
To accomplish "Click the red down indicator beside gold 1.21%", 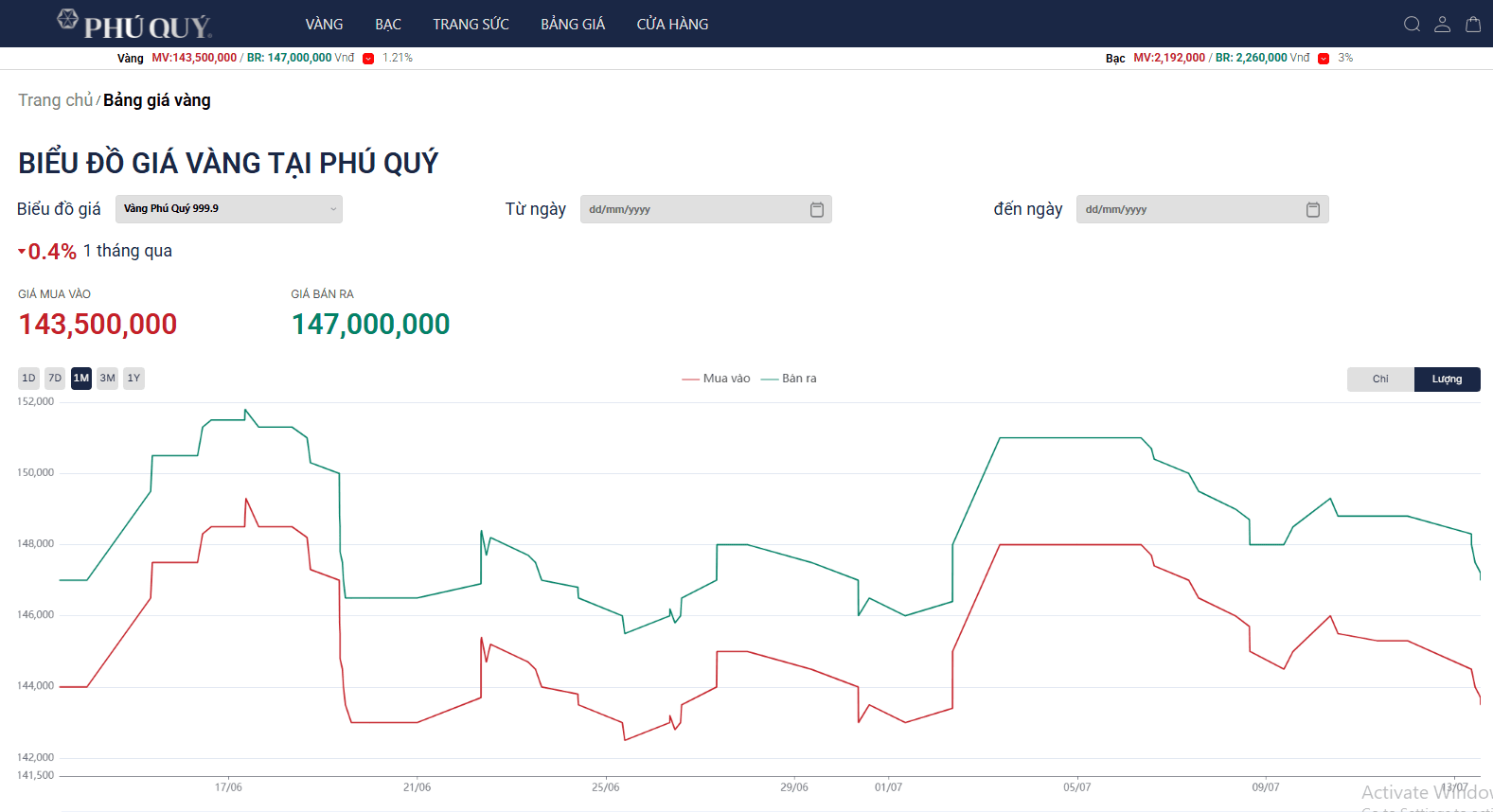I will coord(368,59).
